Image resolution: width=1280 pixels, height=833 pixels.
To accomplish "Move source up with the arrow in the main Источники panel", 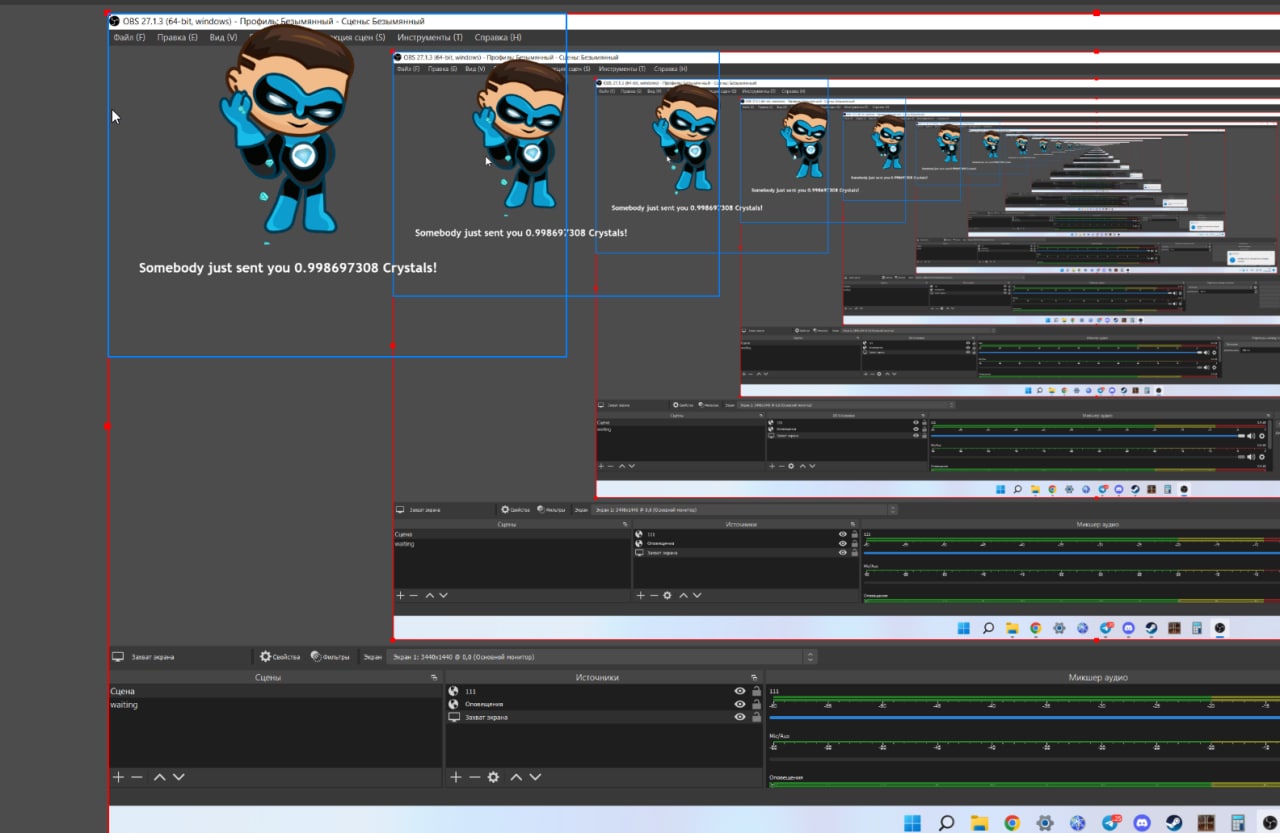I will (516, 777).
